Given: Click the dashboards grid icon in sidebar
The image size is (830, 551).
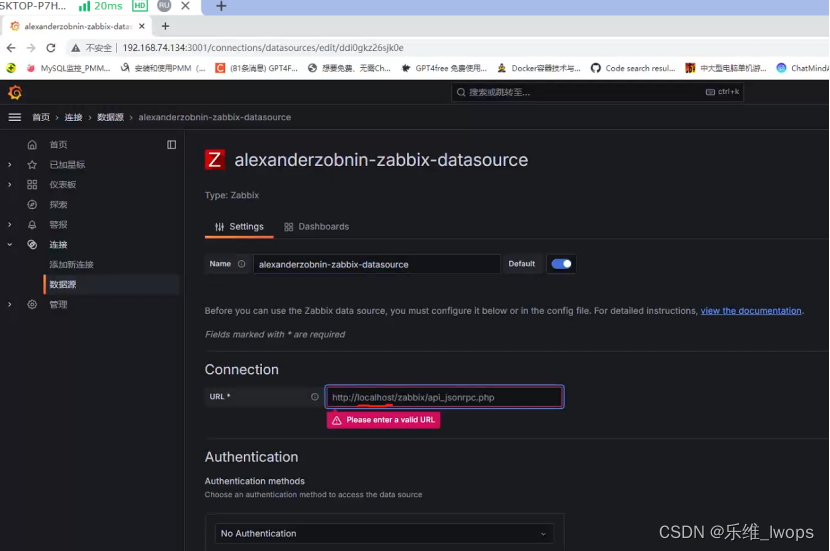Looking at the screenshot, I should click(x=32, y=184).
